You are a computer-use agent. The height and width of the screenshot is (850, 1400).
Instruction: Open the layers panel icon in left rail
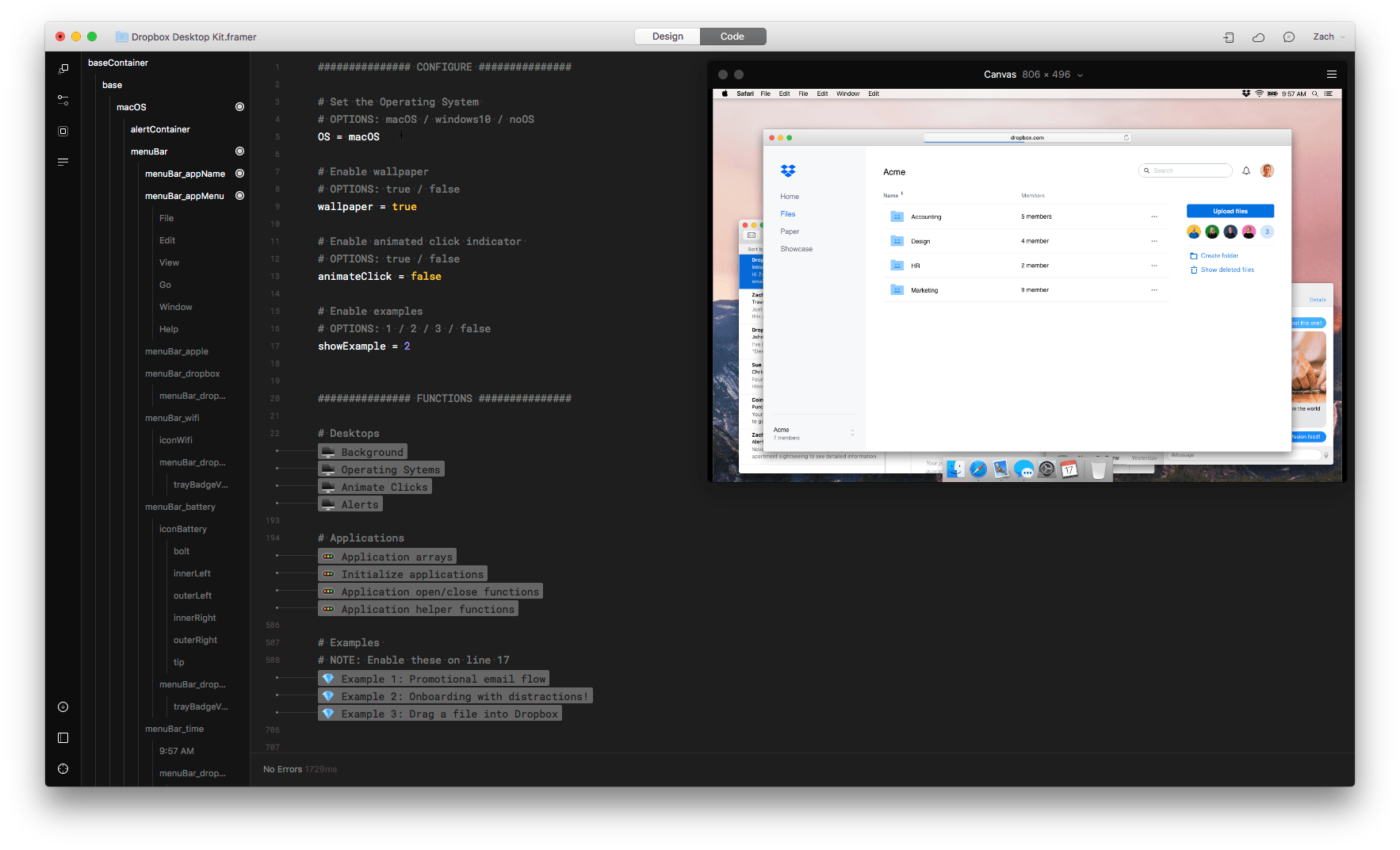63,69
